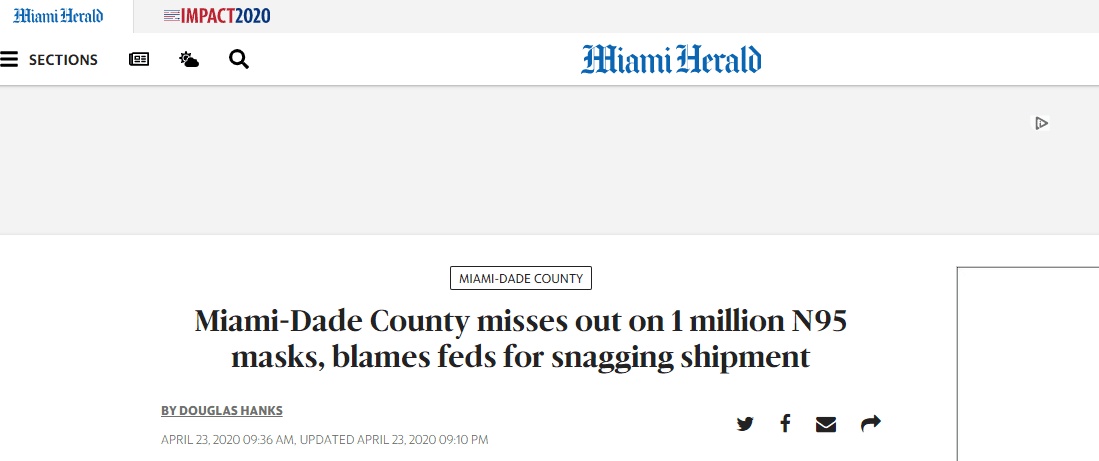
Task: Click the AdChoices triangle icon
Action: click(1041, 123)
